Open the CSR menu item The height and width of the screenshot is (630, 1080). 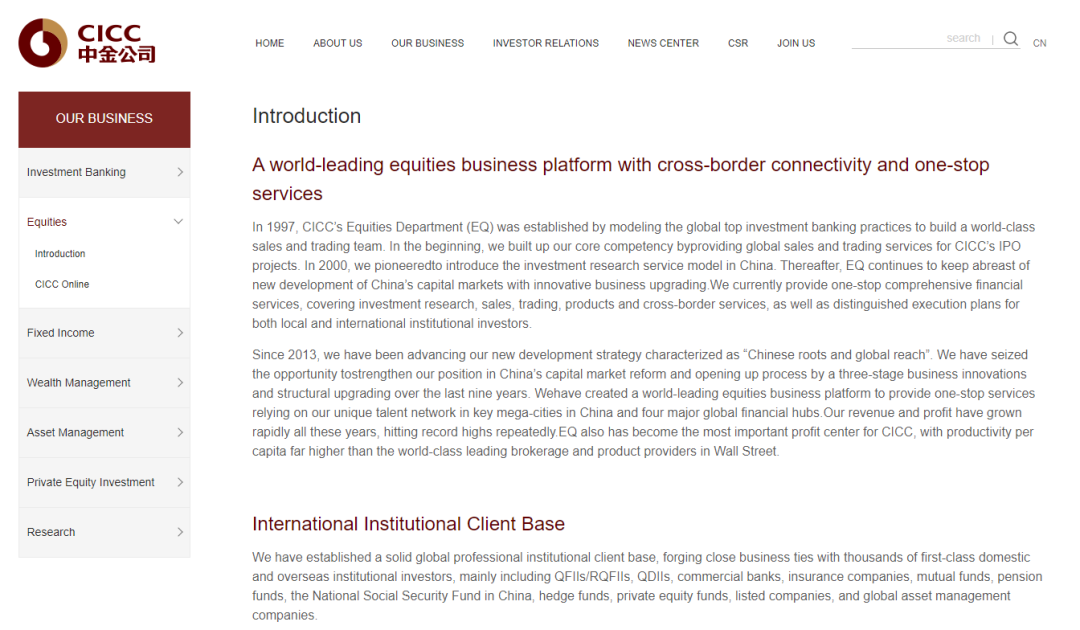pos(738,43)
